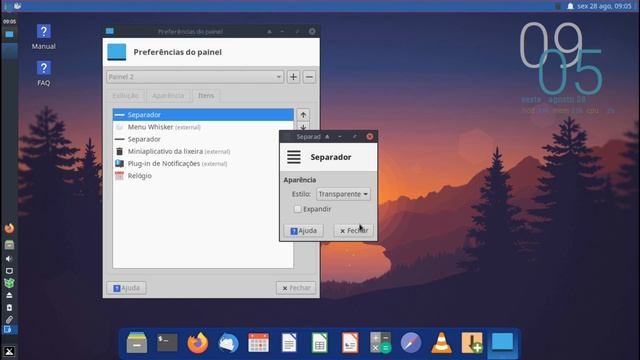Click Fechar in Preferências do painel window
The image size is (640, 360).
pos(296,288)
